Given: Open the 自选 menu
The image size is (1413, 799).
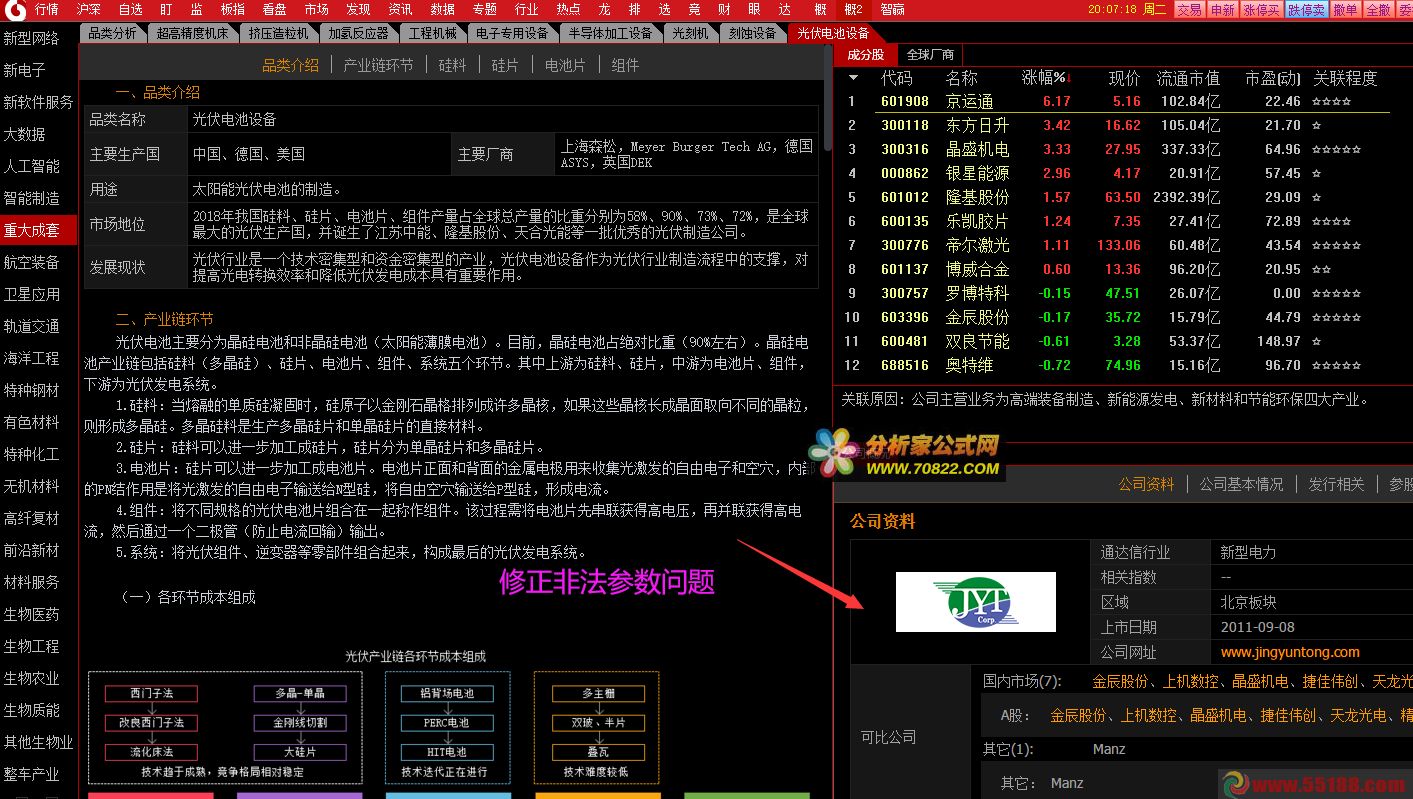Looking at the screenshot, I should [x=131, y=9].
